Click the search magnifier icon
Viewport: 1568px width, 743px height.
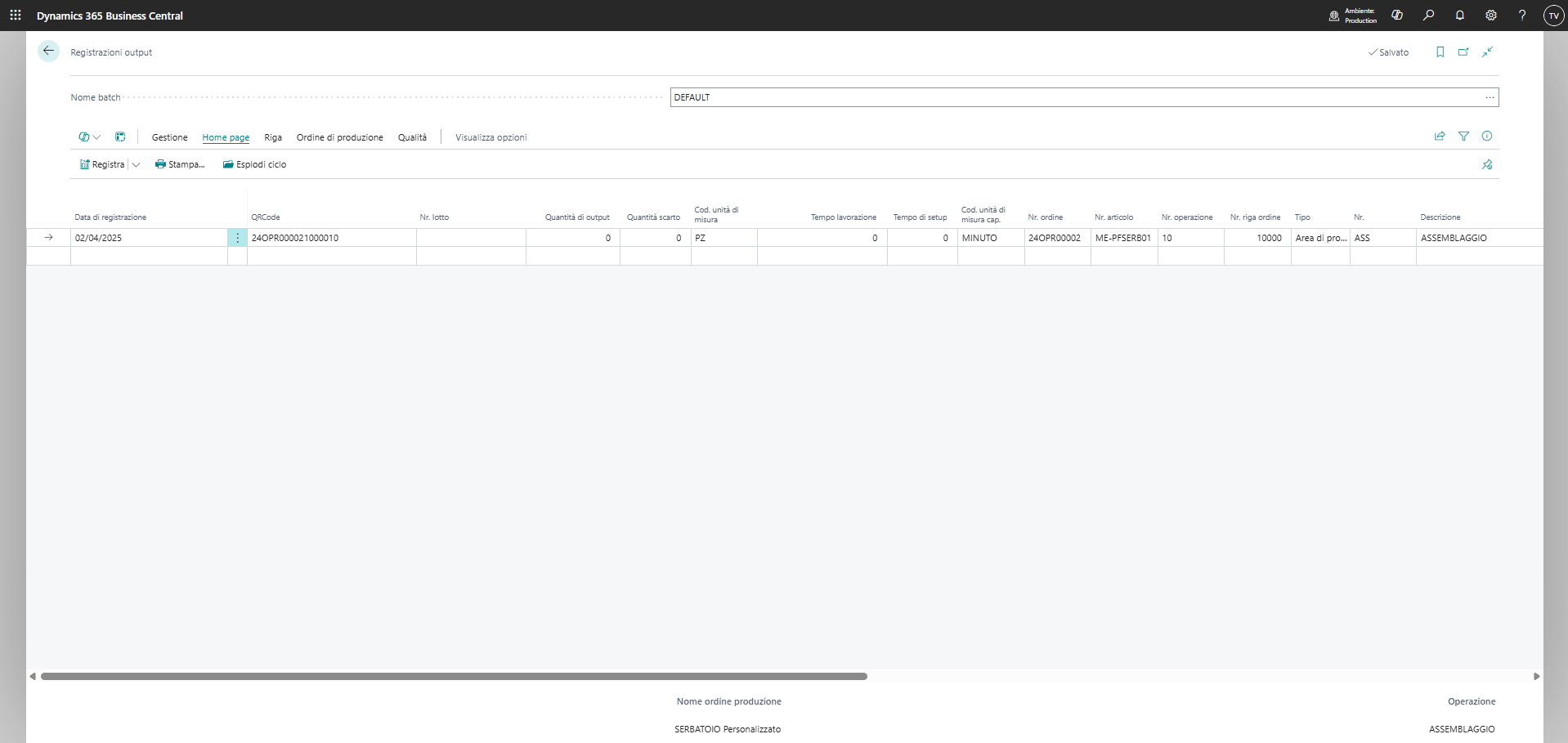[x=1428, y=16]
